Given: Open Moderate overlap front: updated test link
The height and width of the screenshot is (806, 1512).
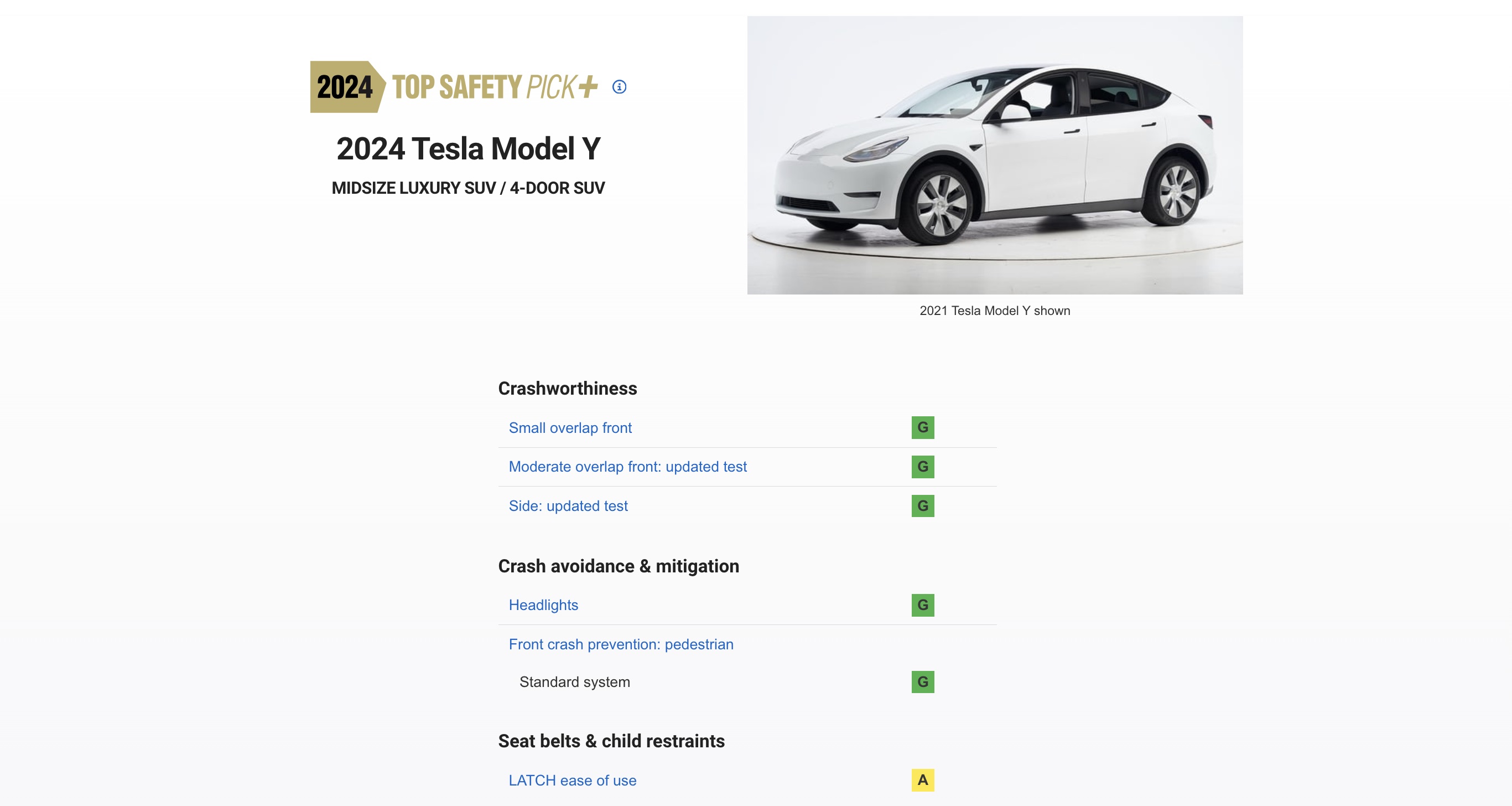Looking at the screenshot, I should coord(627,467).
